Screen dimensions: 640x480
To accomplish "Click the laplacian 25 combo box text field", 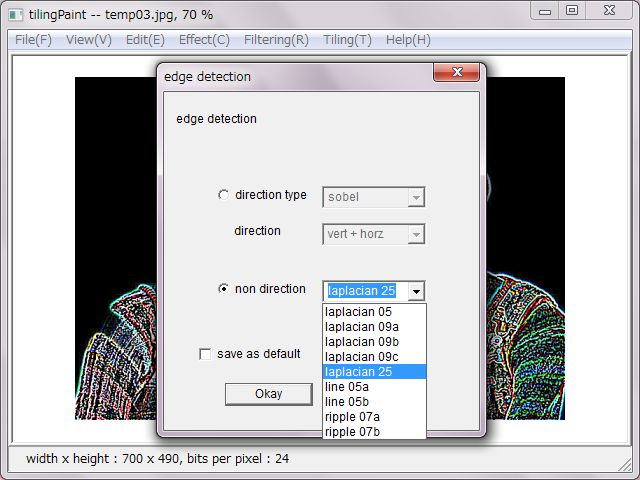I will pyautogui.click(x=365, y=291).
